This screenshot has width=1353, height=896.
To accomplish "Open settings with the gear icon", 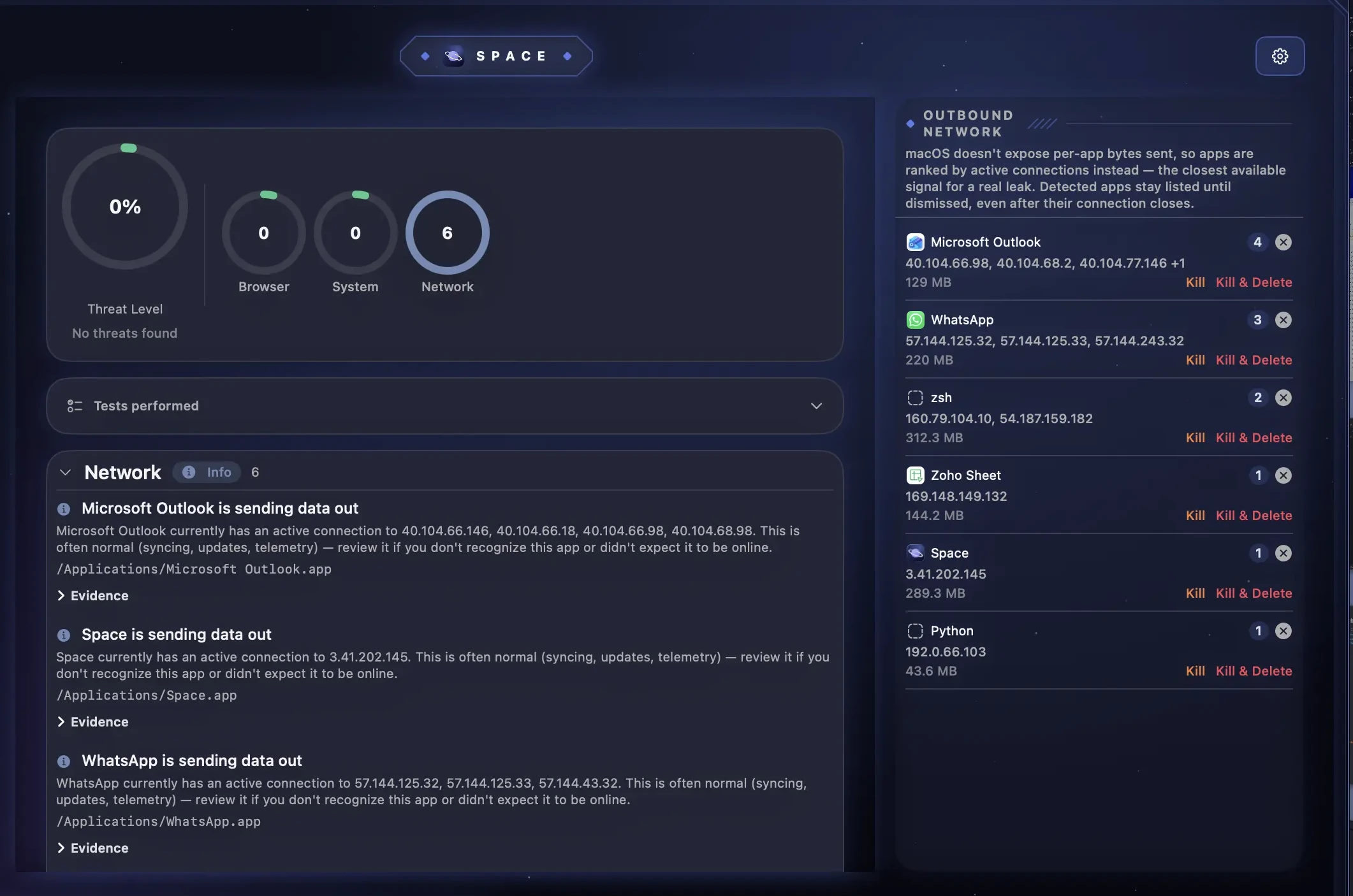I will click(x=1280, y=56).
